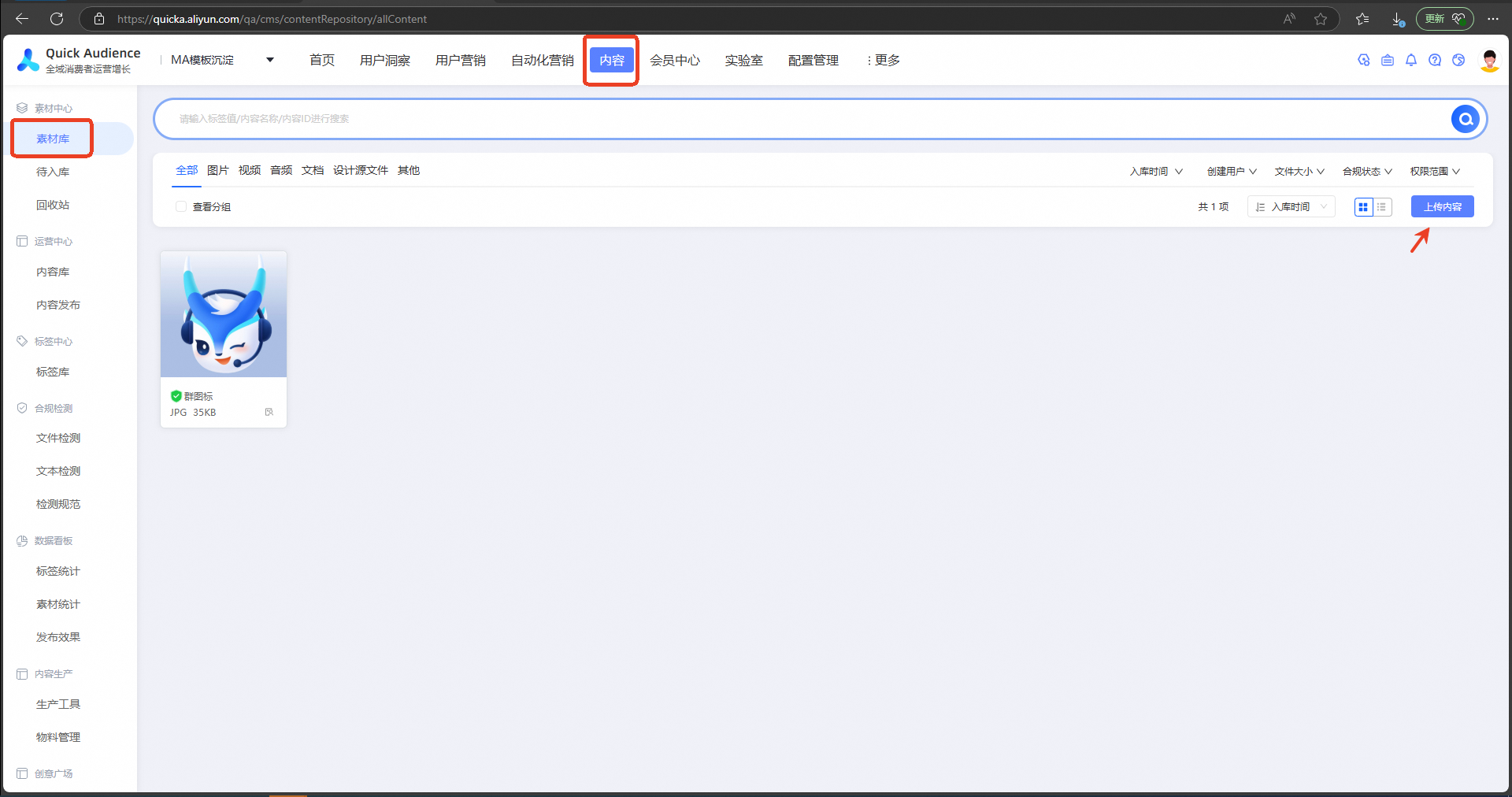Screen dimensions: 1512x797
Task: Open the 实验室 nav item
Action: pos(744,60)
